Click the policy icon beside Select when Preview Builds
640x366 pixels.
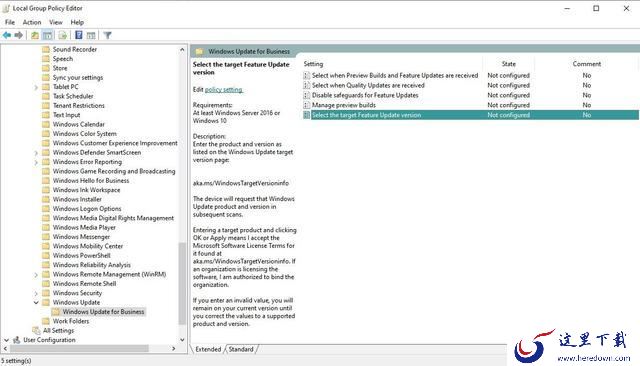(x=307, y=75)
